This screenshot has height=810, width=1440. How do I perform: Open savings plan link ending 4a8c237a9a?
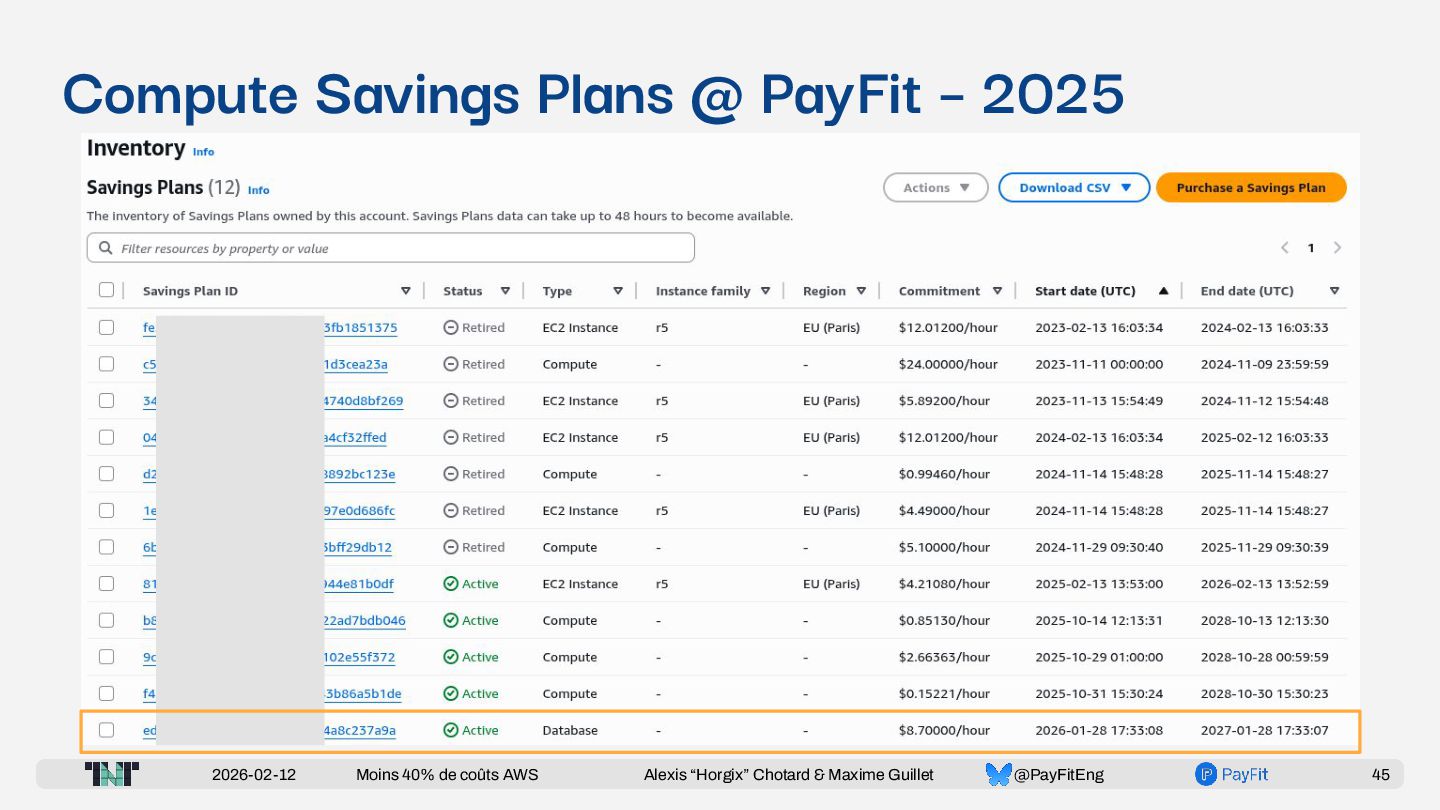(359, 731)
